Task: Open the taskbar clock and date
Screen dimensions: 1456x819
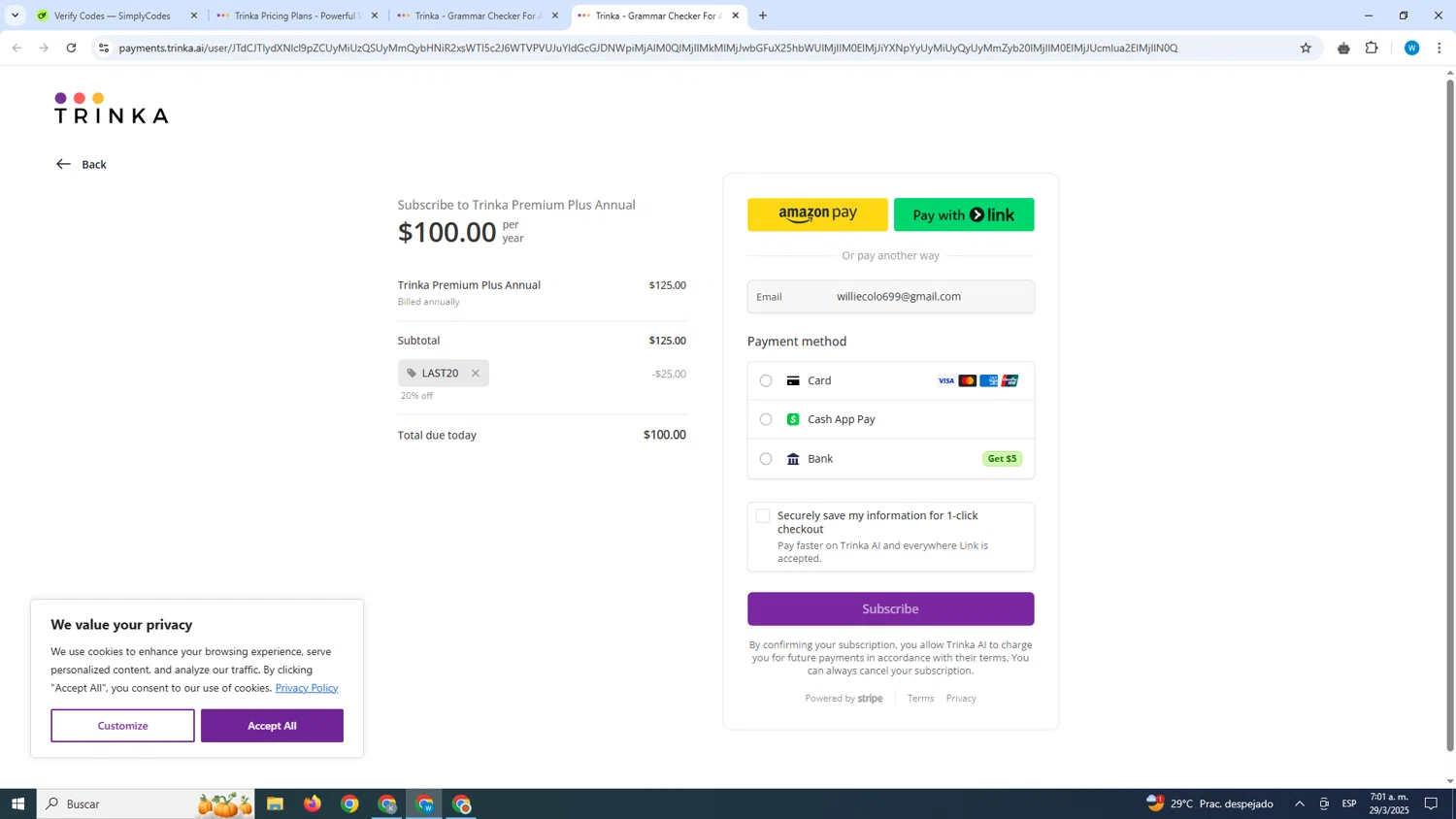Action: 1389,803
